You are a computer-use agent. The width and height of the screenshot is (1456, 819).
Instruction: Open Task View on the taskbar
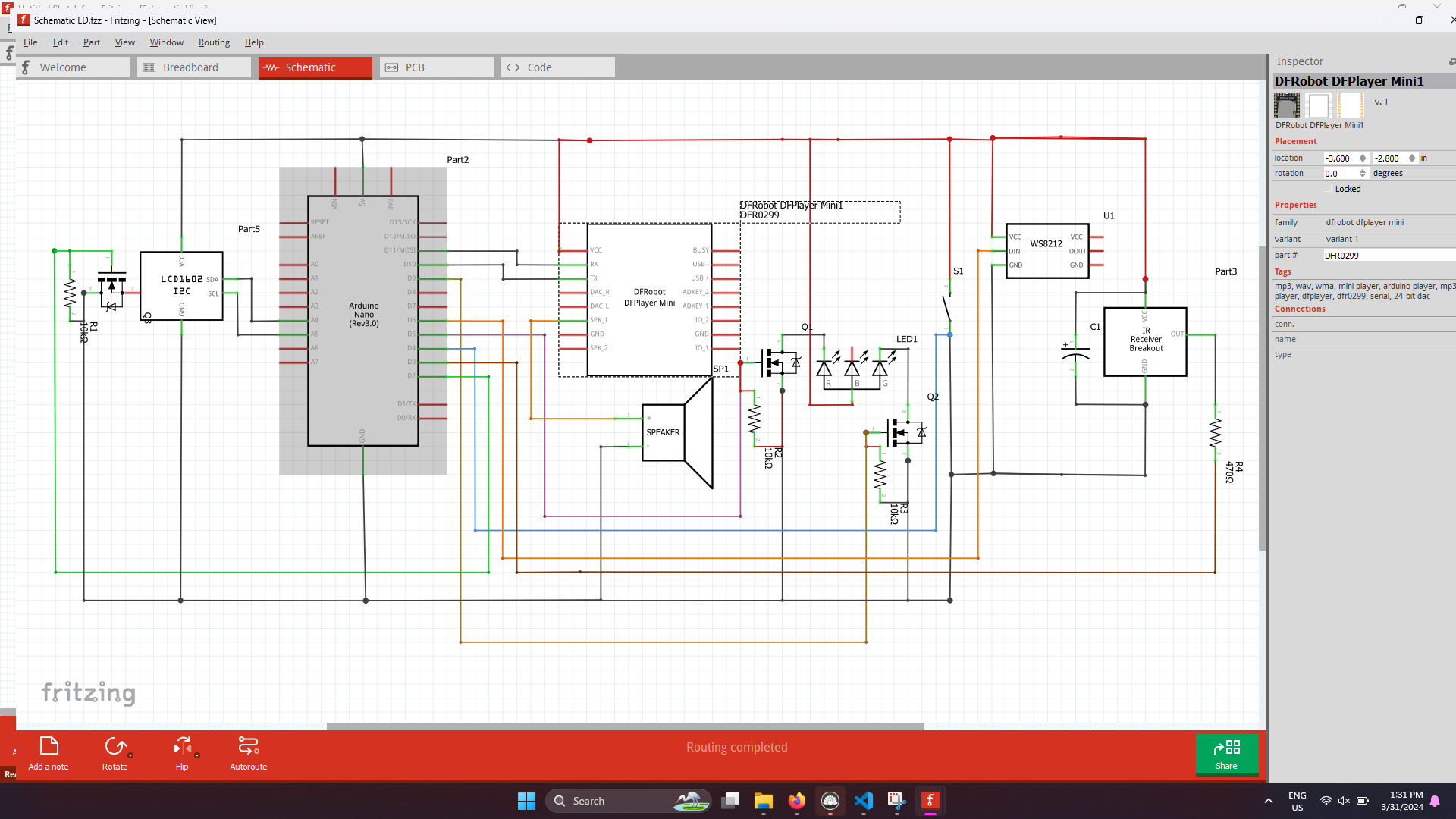[730, 801]
